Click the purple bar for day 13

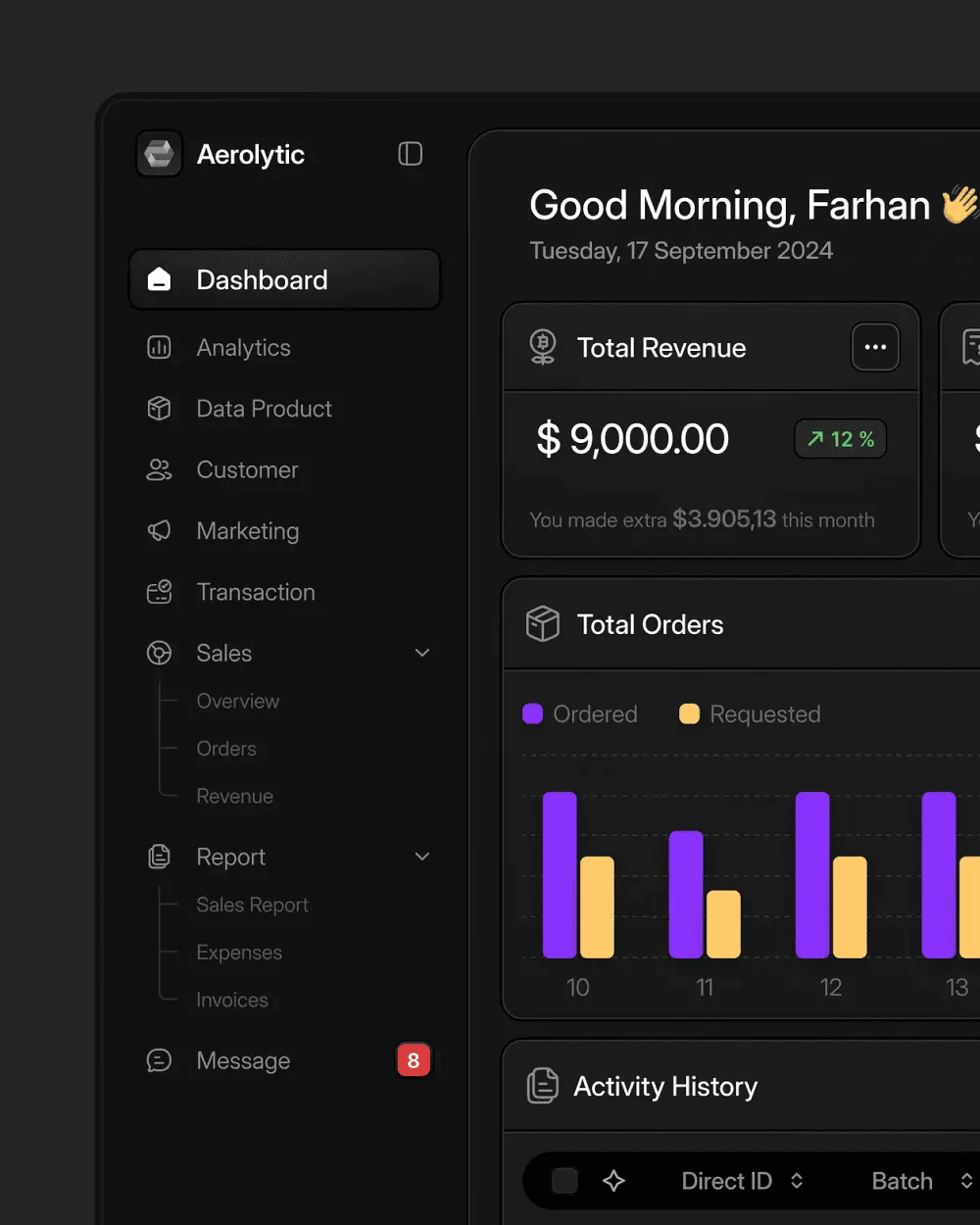pyautogui.click(x=939, y=875)
